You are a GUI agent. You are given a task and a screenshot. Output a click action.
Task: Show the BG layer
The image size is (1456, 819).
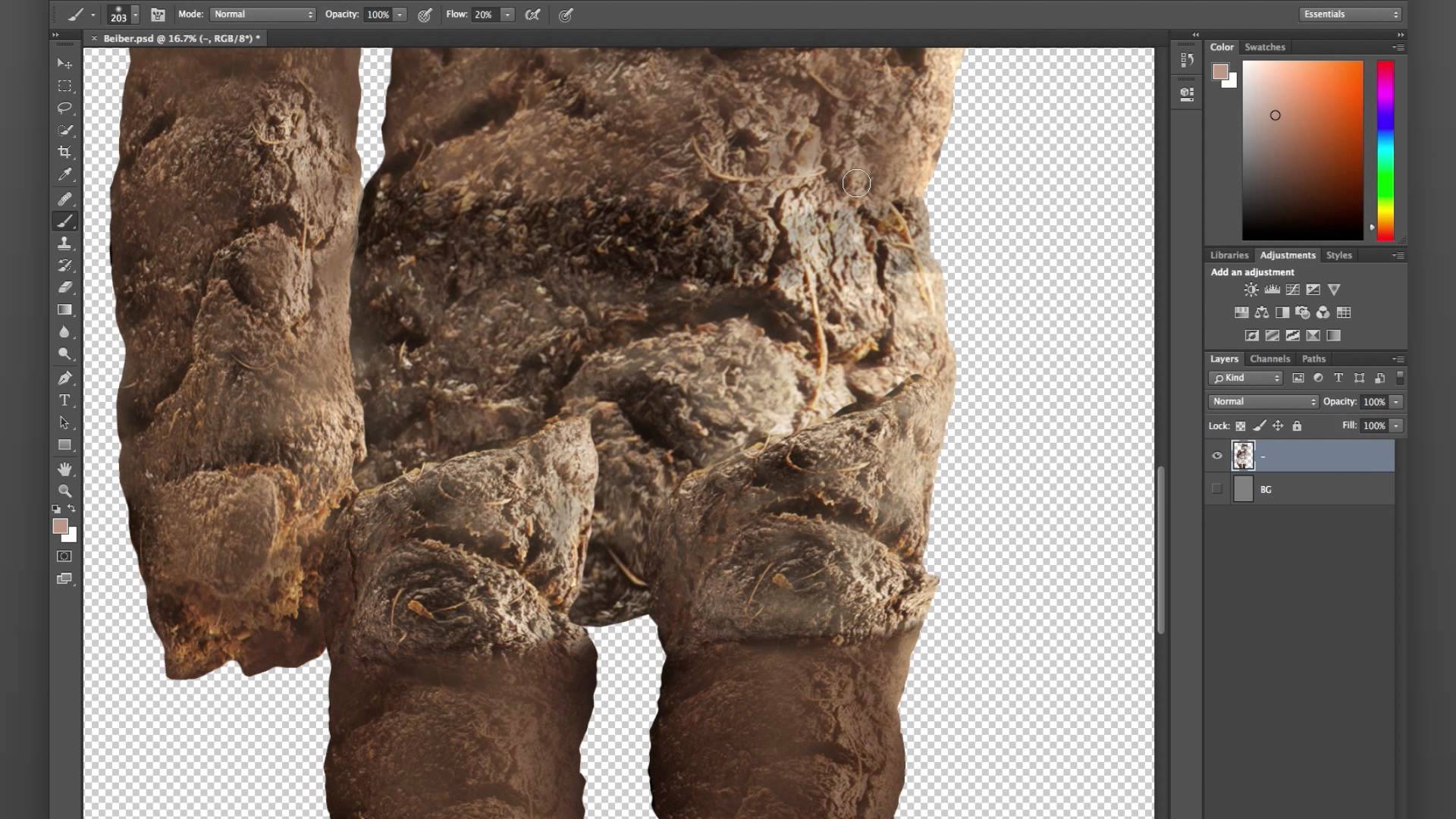tap(1217, 489)
